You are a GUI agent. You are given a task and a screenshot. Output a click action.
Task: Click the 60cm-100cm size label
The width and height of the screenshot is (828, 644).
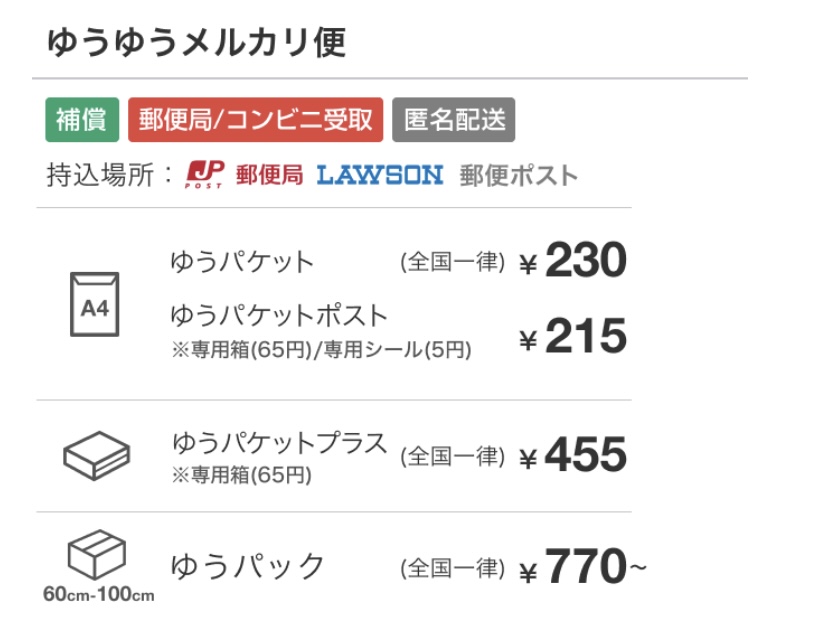(x=98, y=595)
